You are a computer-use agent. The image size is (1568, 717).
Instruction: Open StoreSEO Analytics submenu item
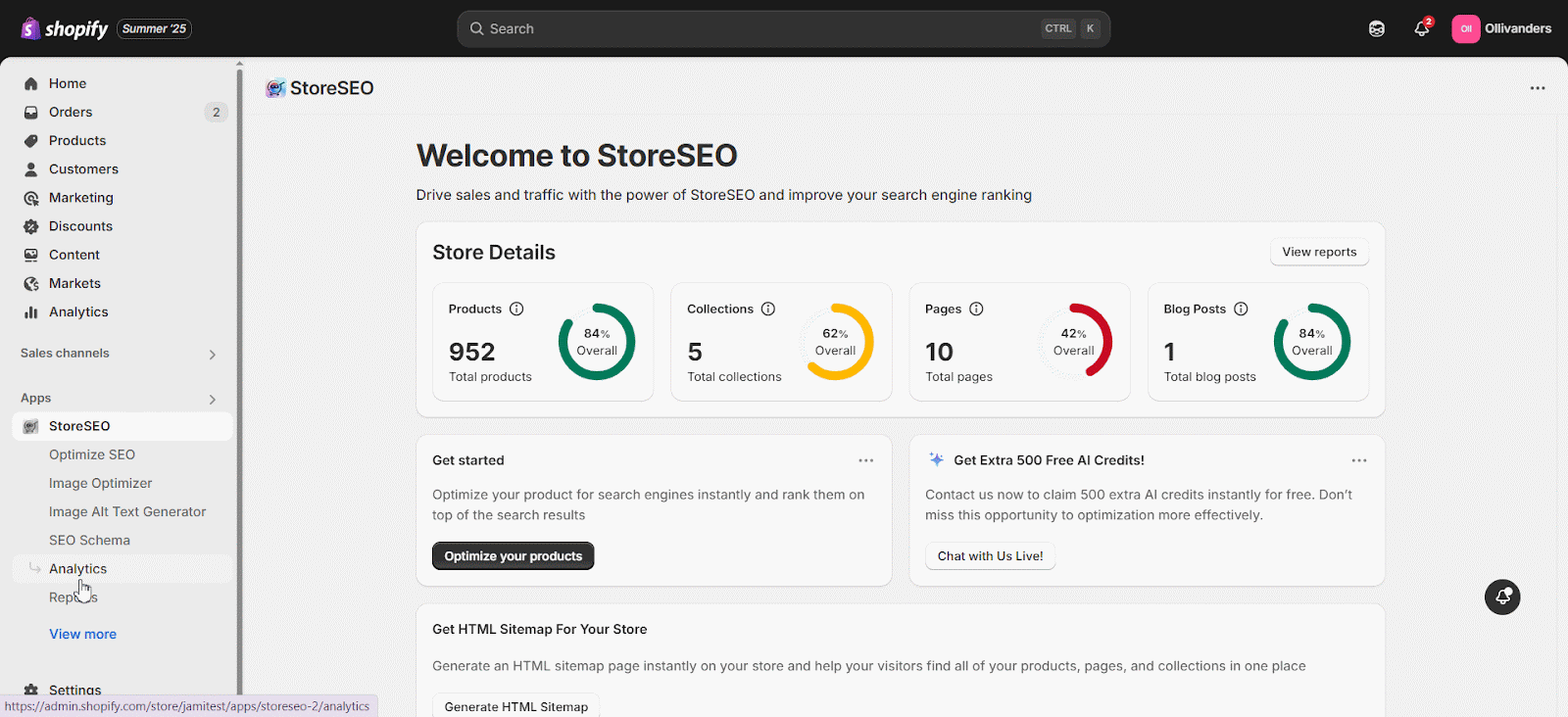pos(122,568)
